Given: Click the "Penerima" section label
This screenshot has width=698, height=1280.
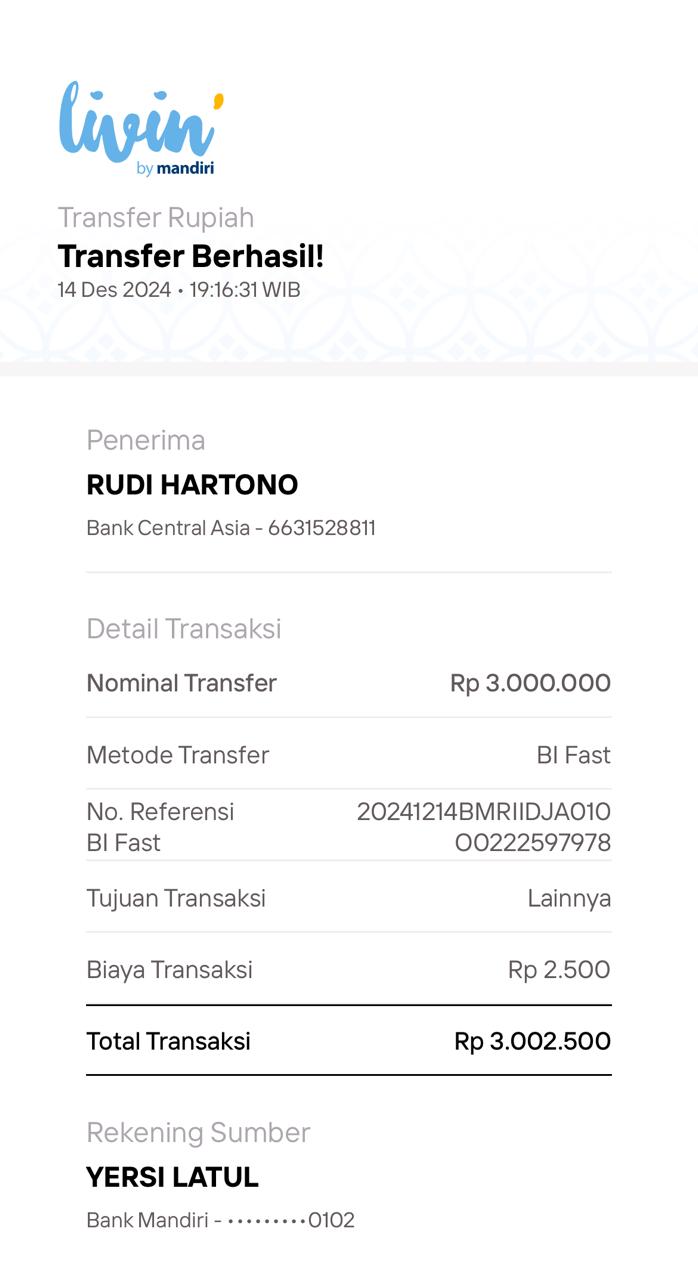Looking at the screenshot, I should (146, 440).
